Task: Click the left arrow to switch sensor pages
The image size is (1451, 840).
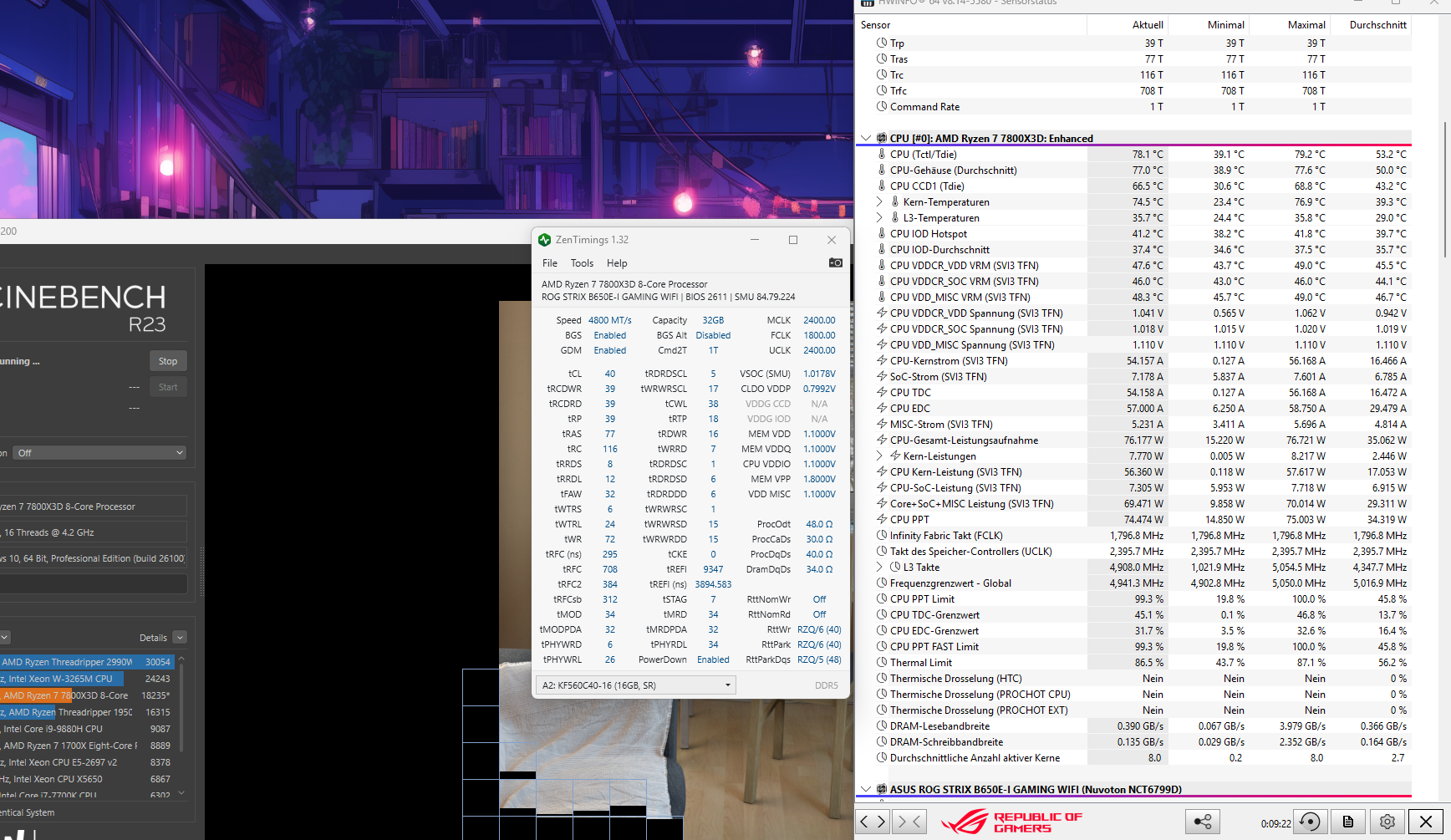Action: coord(864,822)
